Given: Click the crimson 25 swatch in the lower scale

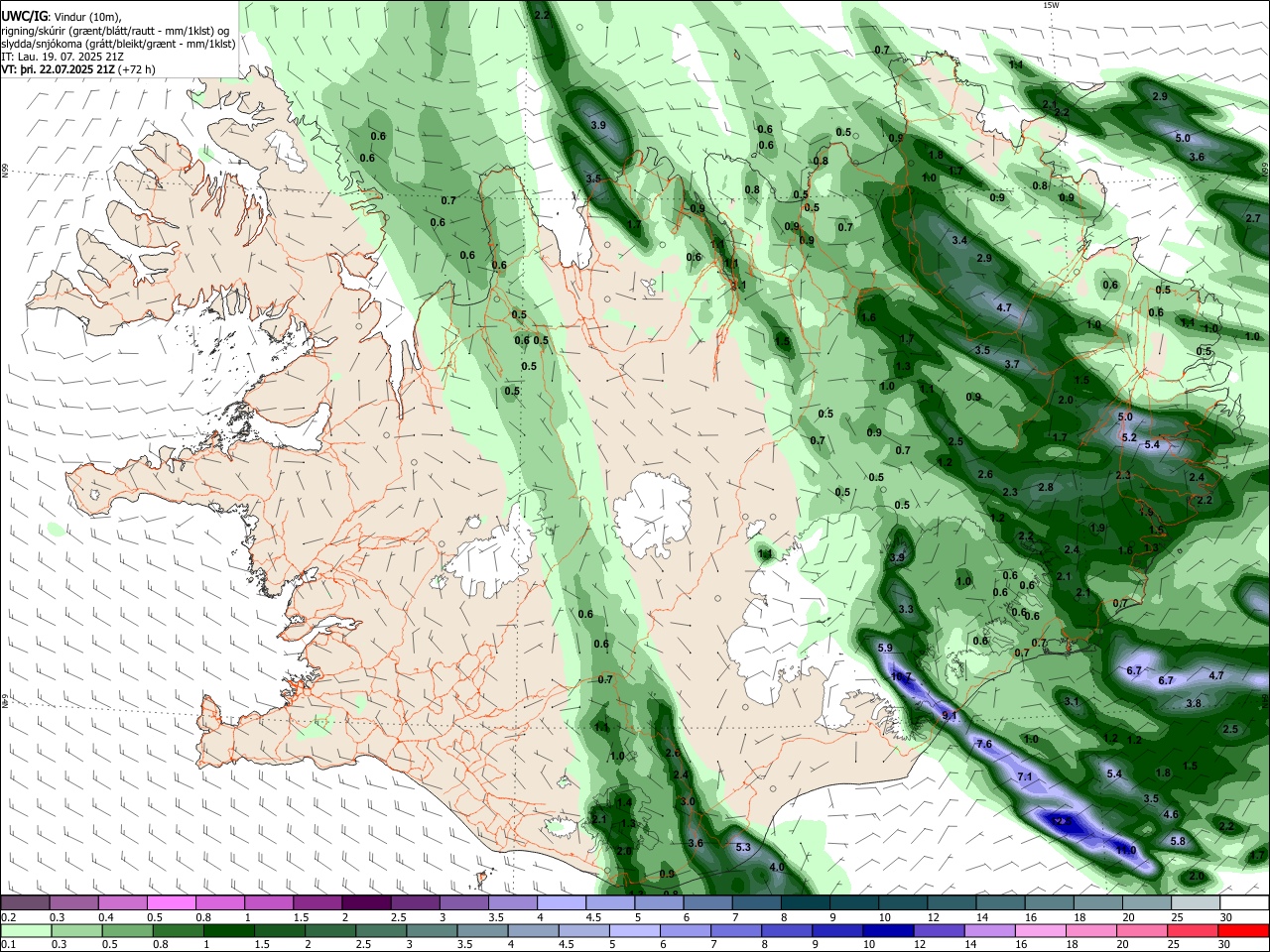Looking at the screenshot, I should click(x=1194, y=930).
